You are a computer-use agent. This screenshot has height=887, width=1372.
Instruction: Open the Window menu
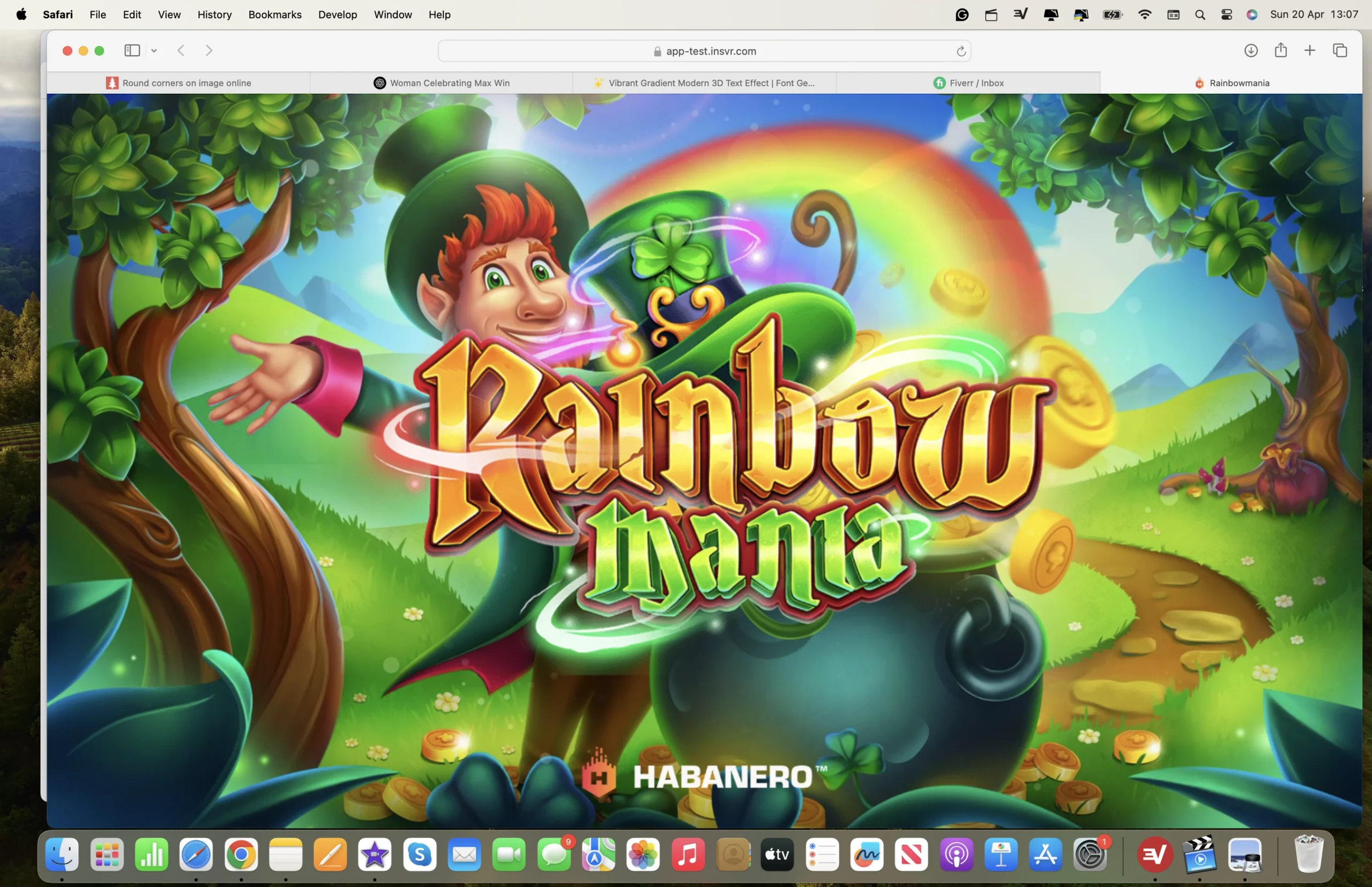[x=393, y=14]
